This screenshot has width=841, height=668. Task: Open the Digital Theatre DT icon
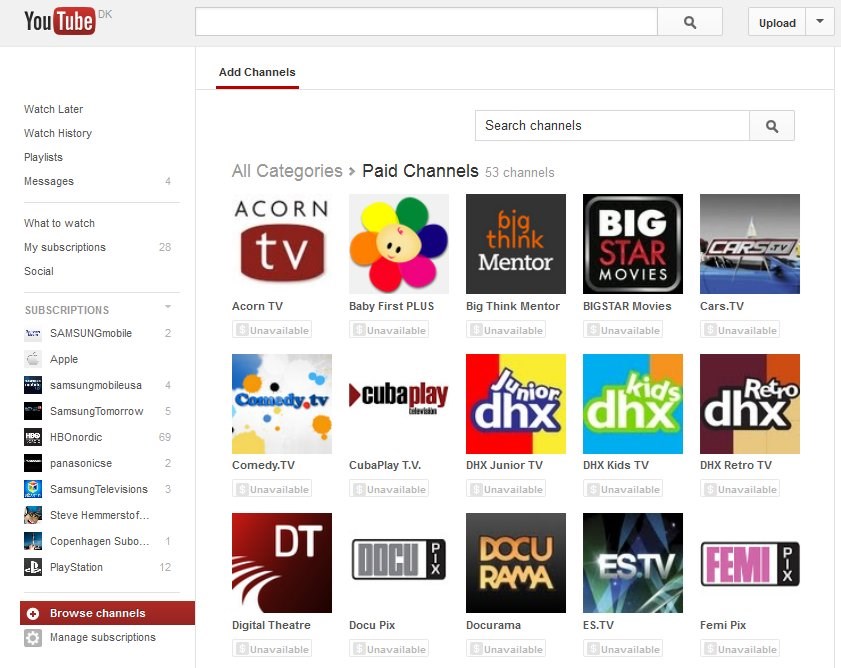coord(282,563)
